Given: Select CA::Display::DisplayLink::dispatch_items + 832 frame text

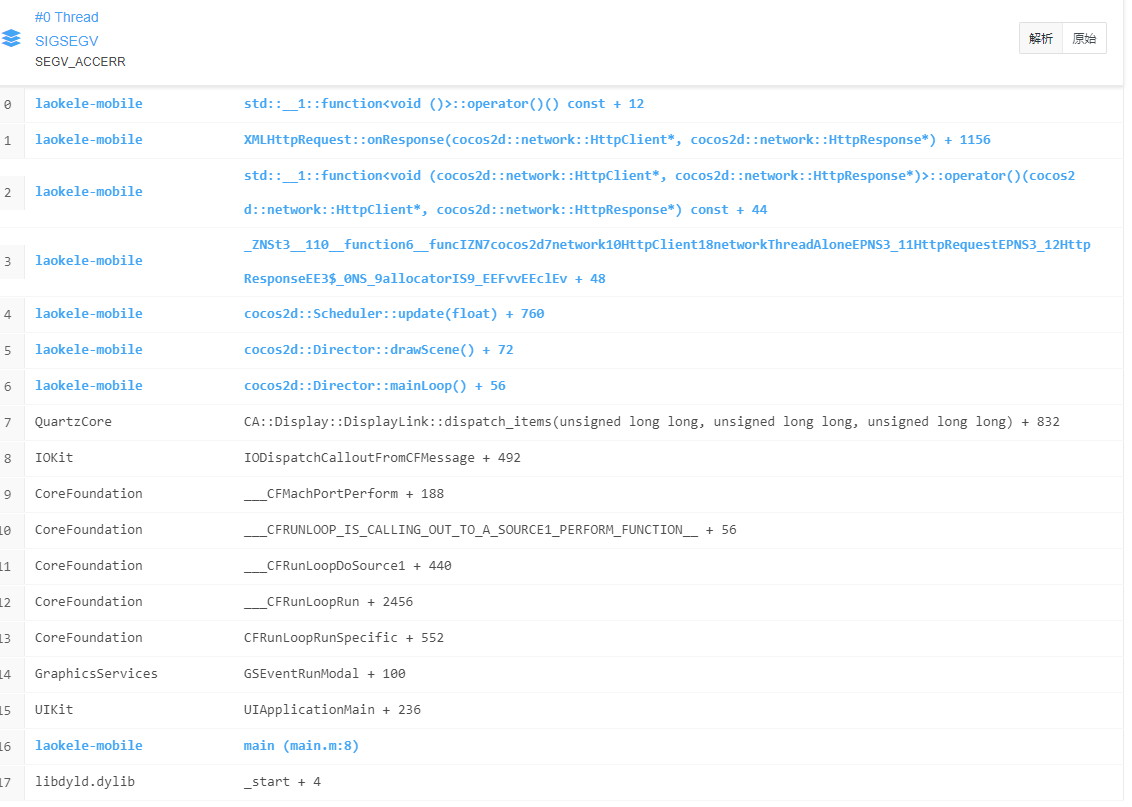Looking at the screenshot, I should [651, 422].
